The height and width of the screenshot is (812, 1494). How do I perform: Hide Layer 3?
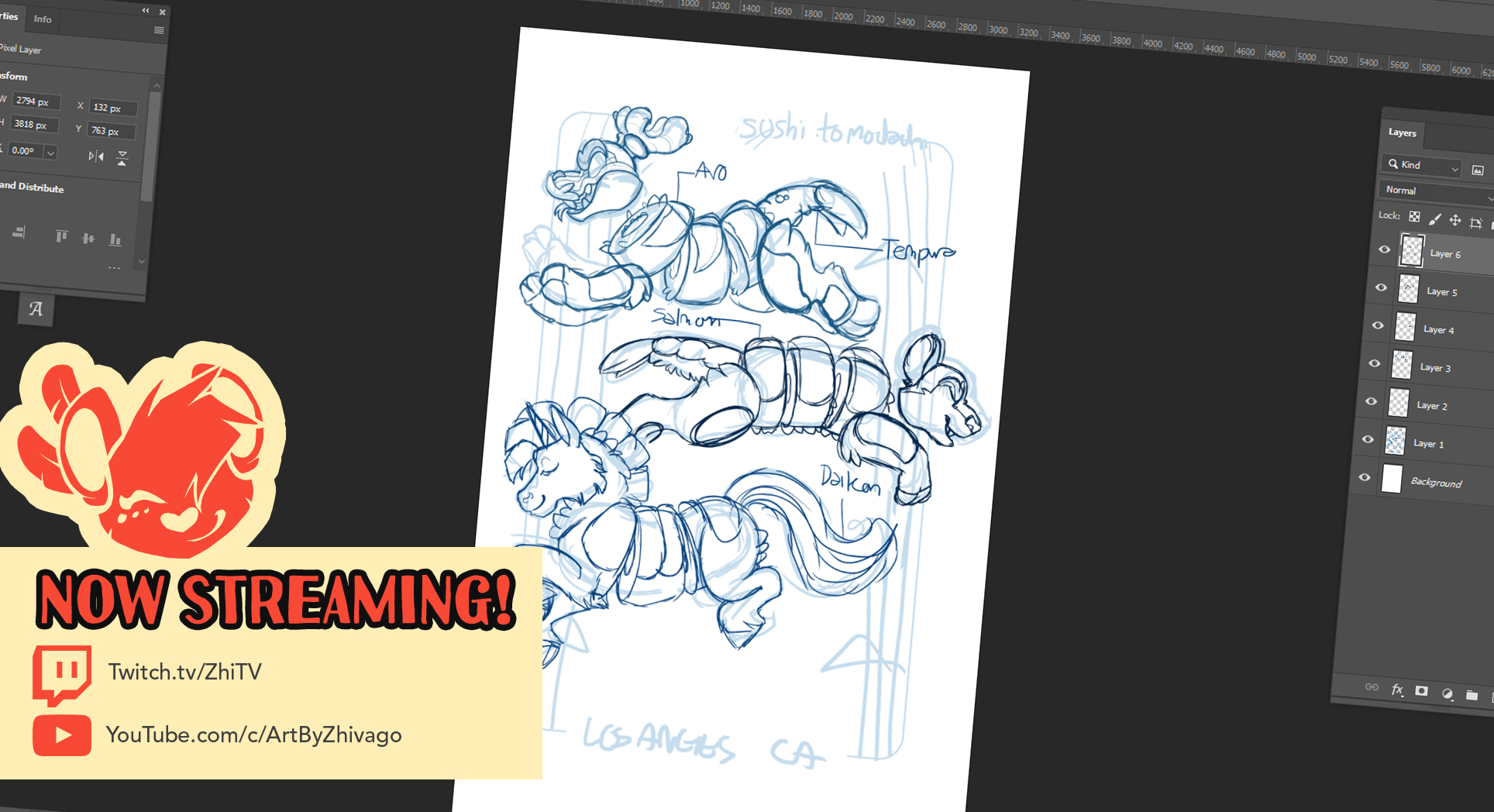click(1375, 363)
